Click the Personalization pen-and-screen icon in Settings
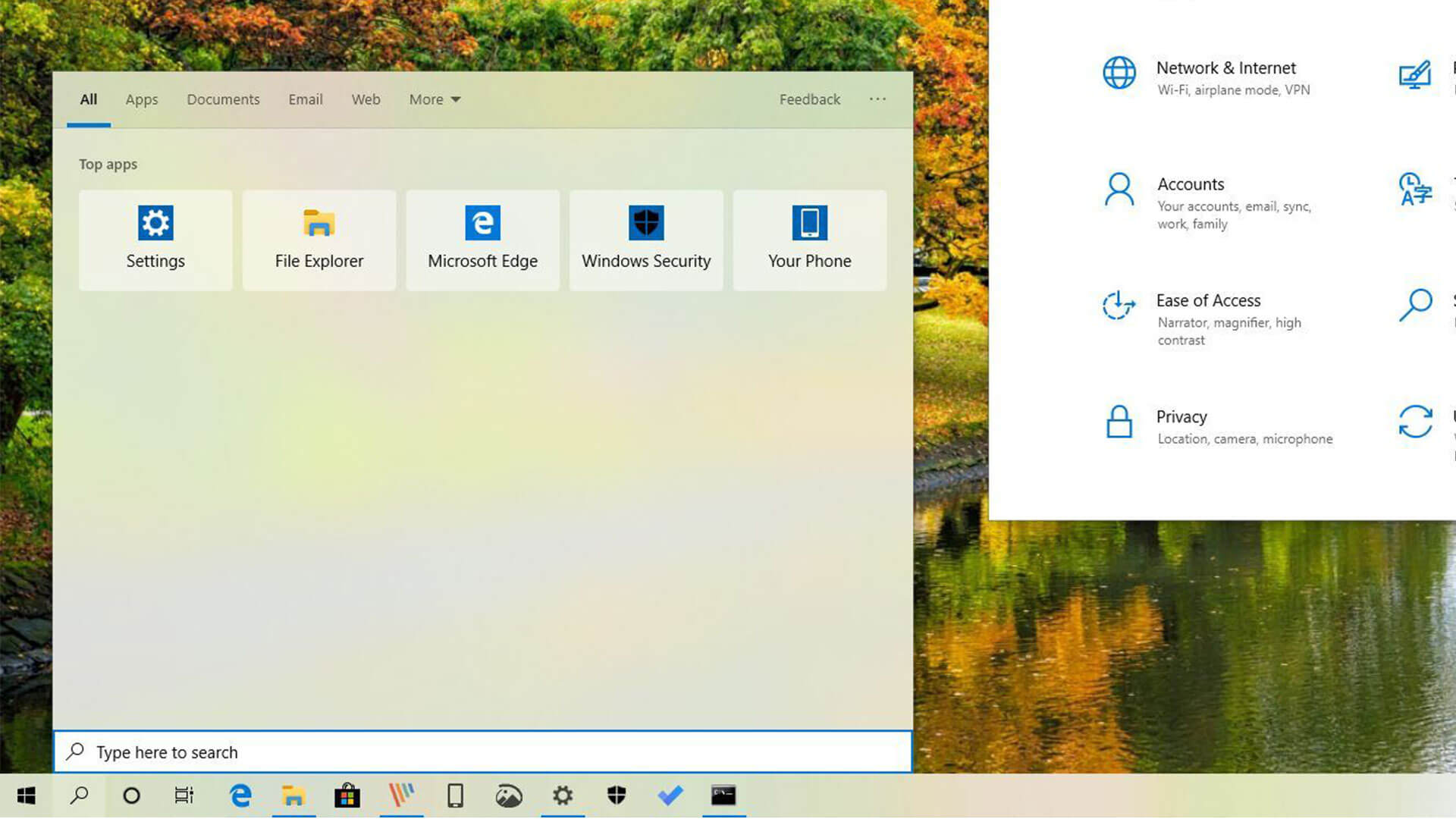The width and height of the screenshot is (1456, 819). coord(1415,75)
